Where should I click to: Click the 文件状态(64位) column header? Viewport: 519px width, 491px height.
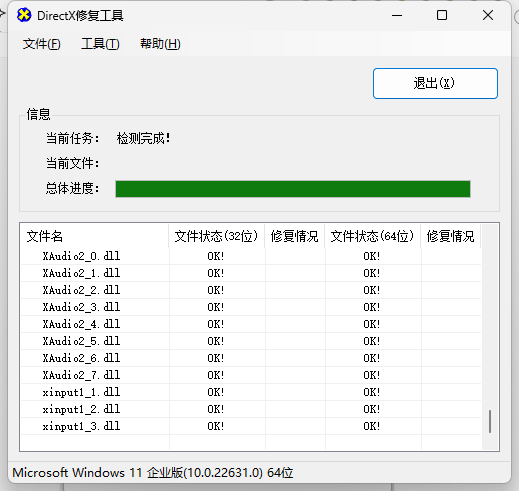(373, 236)
